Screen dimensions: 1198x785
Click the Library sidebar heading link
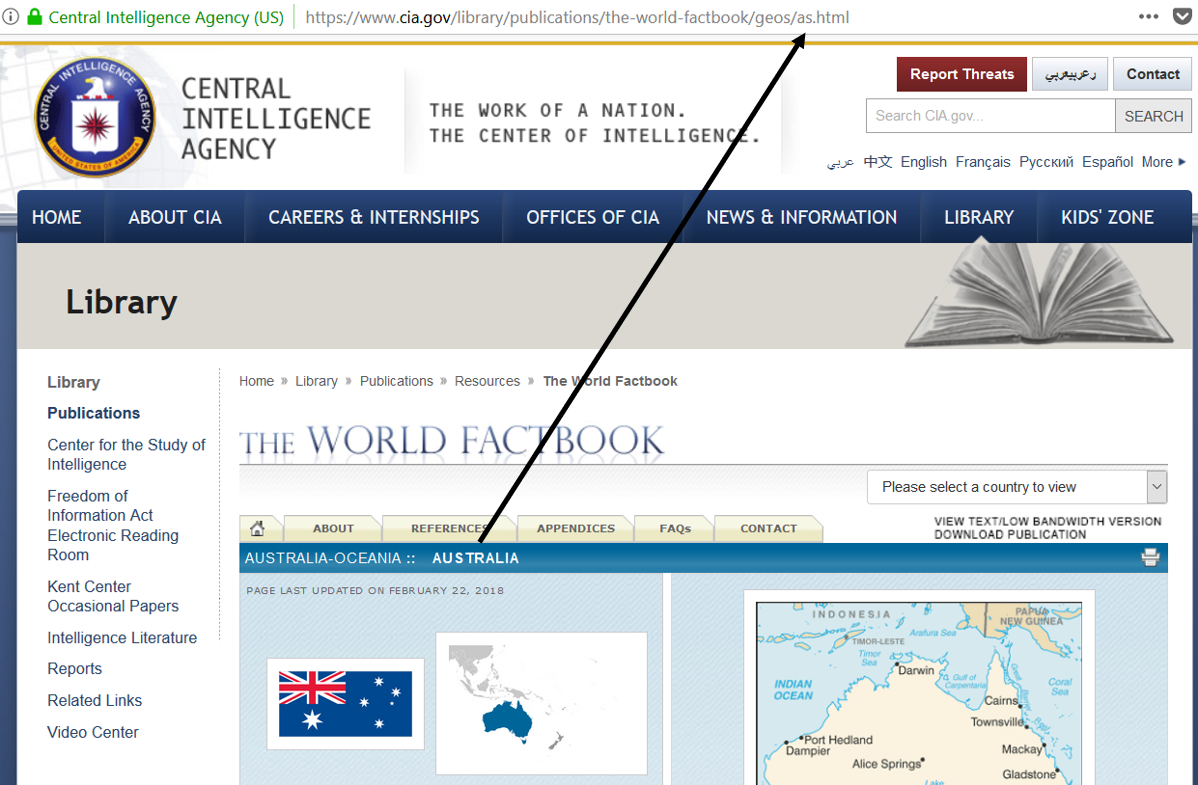73,382
